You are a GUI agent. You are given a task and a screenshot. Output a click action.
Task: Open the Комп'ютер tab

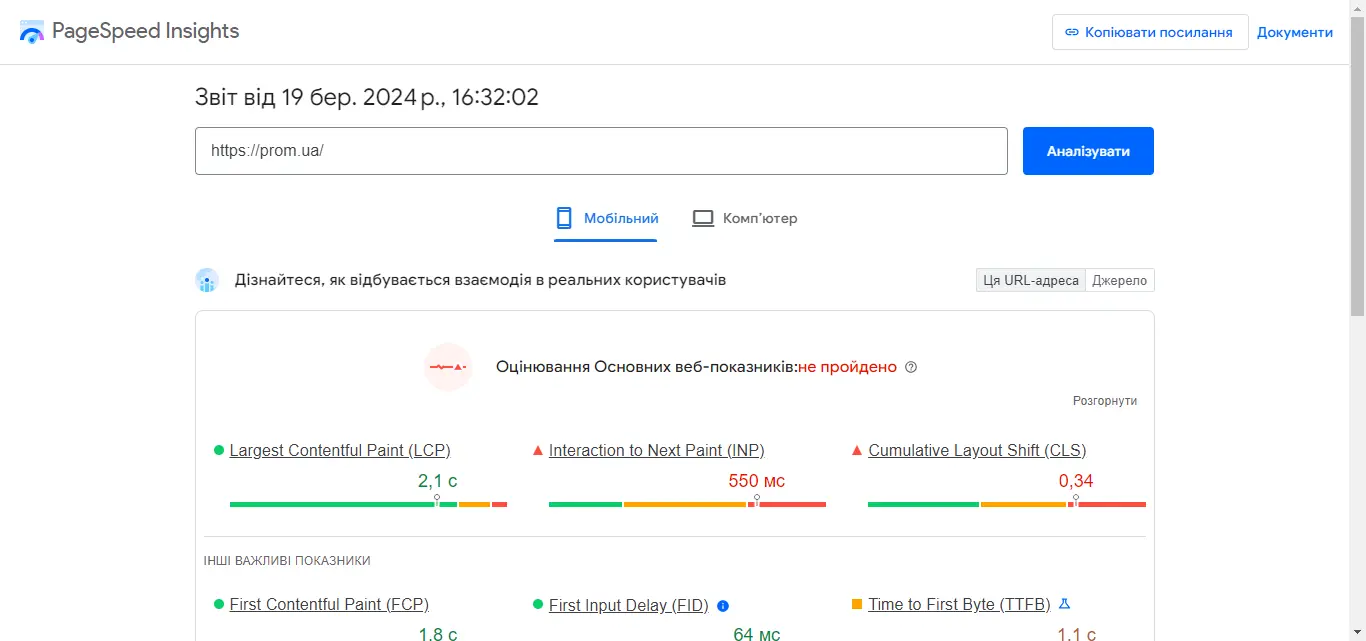[x=745, y=217]
